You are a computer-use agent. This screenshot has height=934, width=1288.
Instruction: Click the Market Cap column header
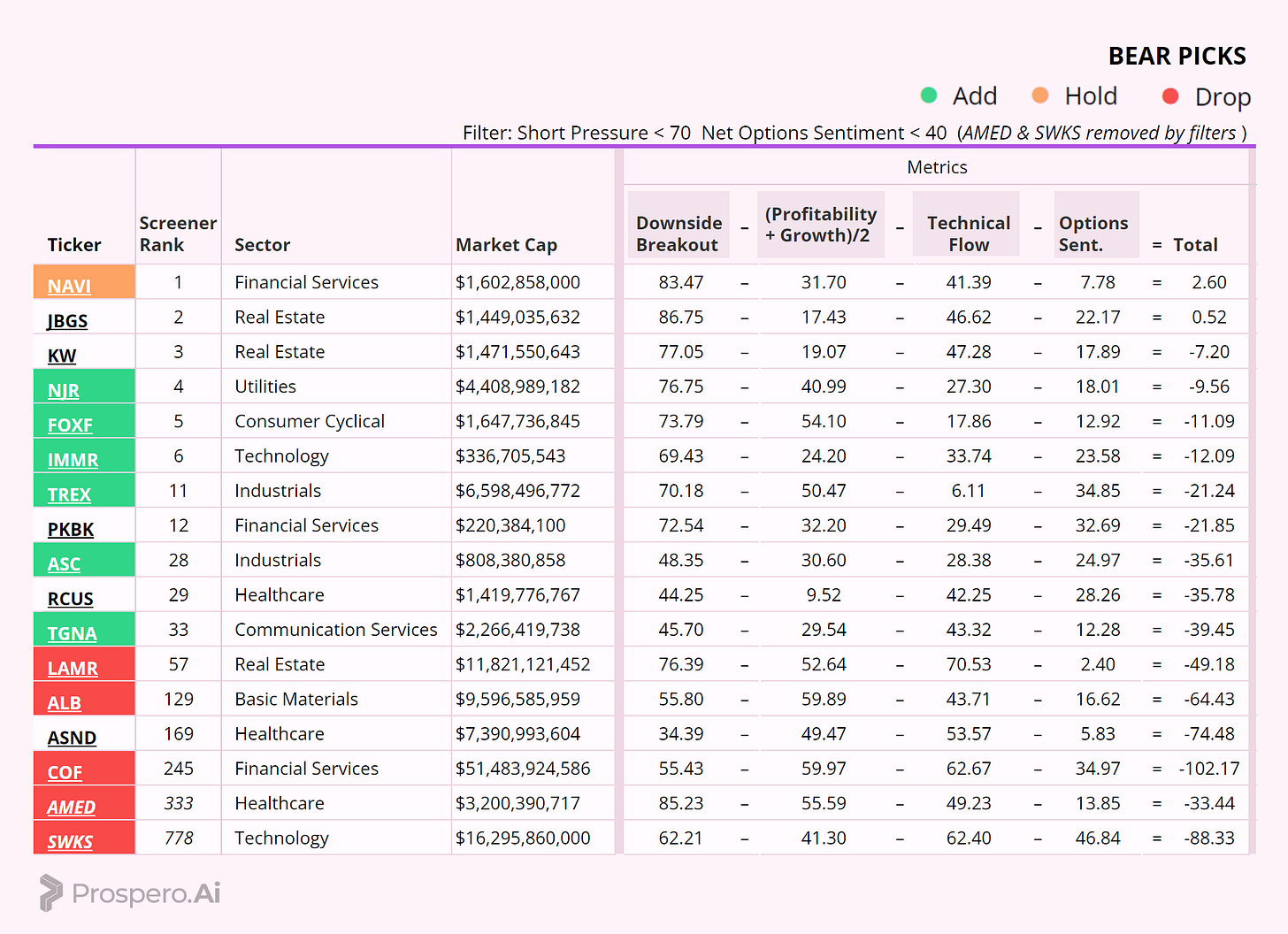pos(506,245)
